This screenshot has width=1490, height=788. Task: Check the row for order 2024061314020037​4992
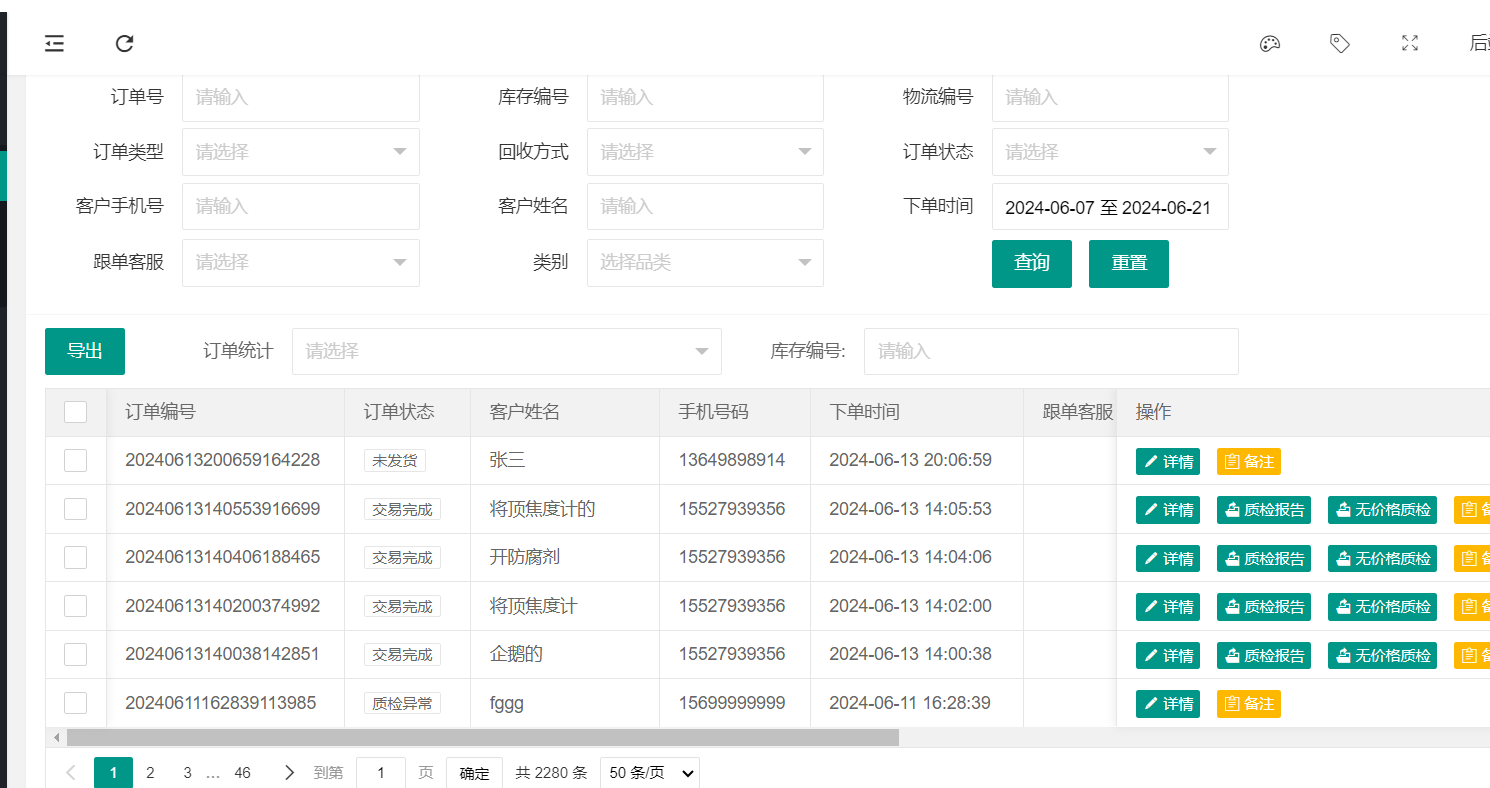click(75, 606)
